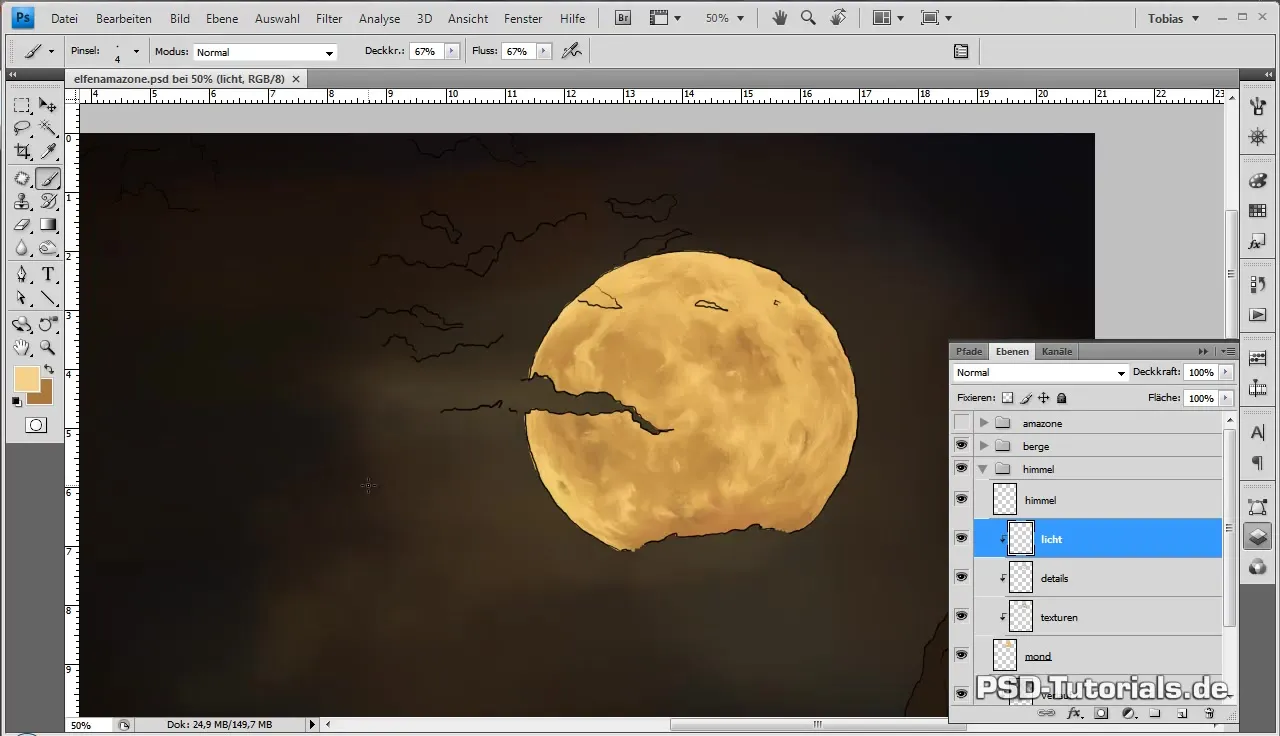This screenshot has width=1280, height=736.
Task: Open the Tobias workspace switcher
Action: click(x=1173, y=18)
